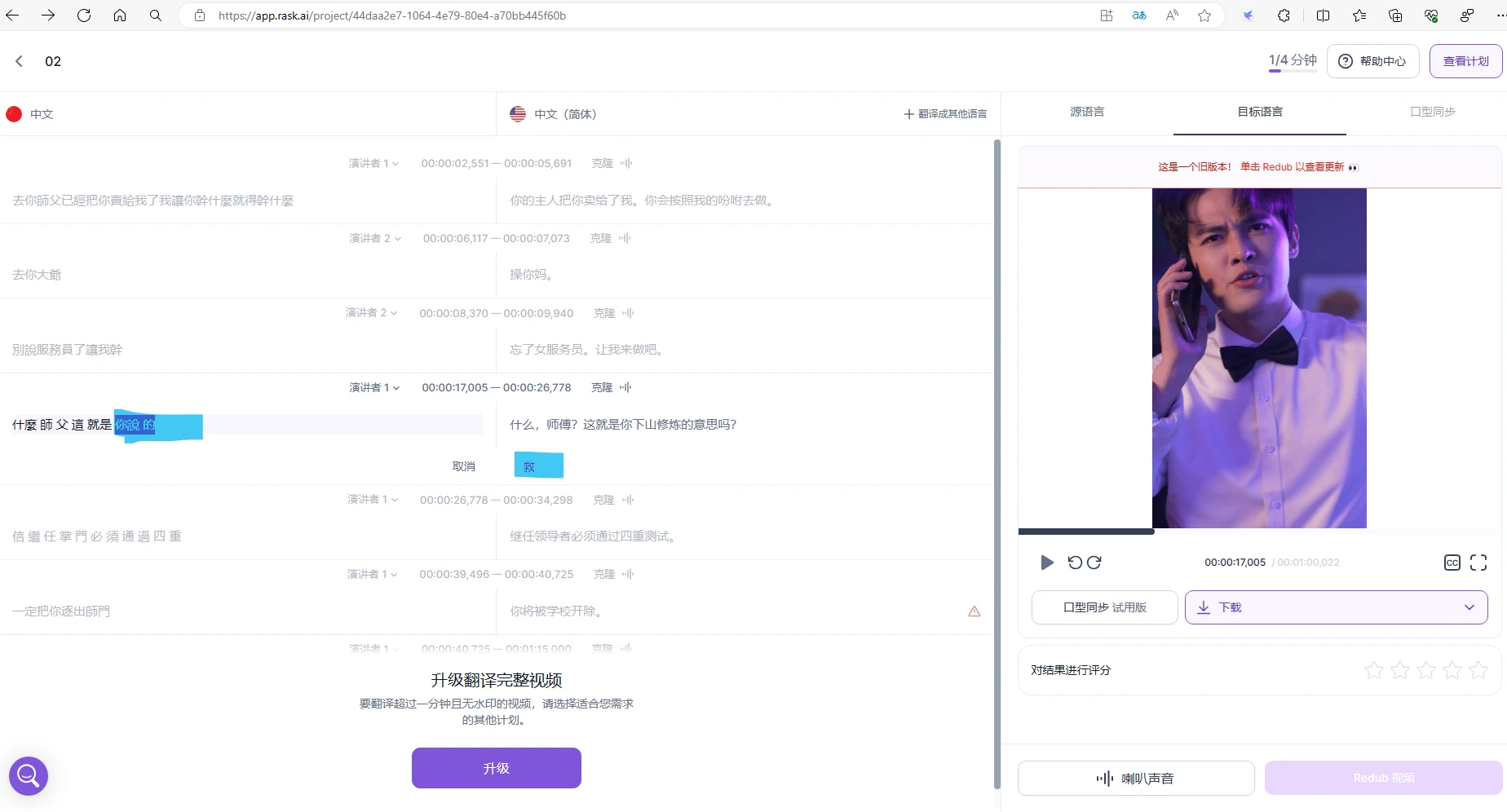
Task: Click the speaker voice button
Action: pos(1136,779)
